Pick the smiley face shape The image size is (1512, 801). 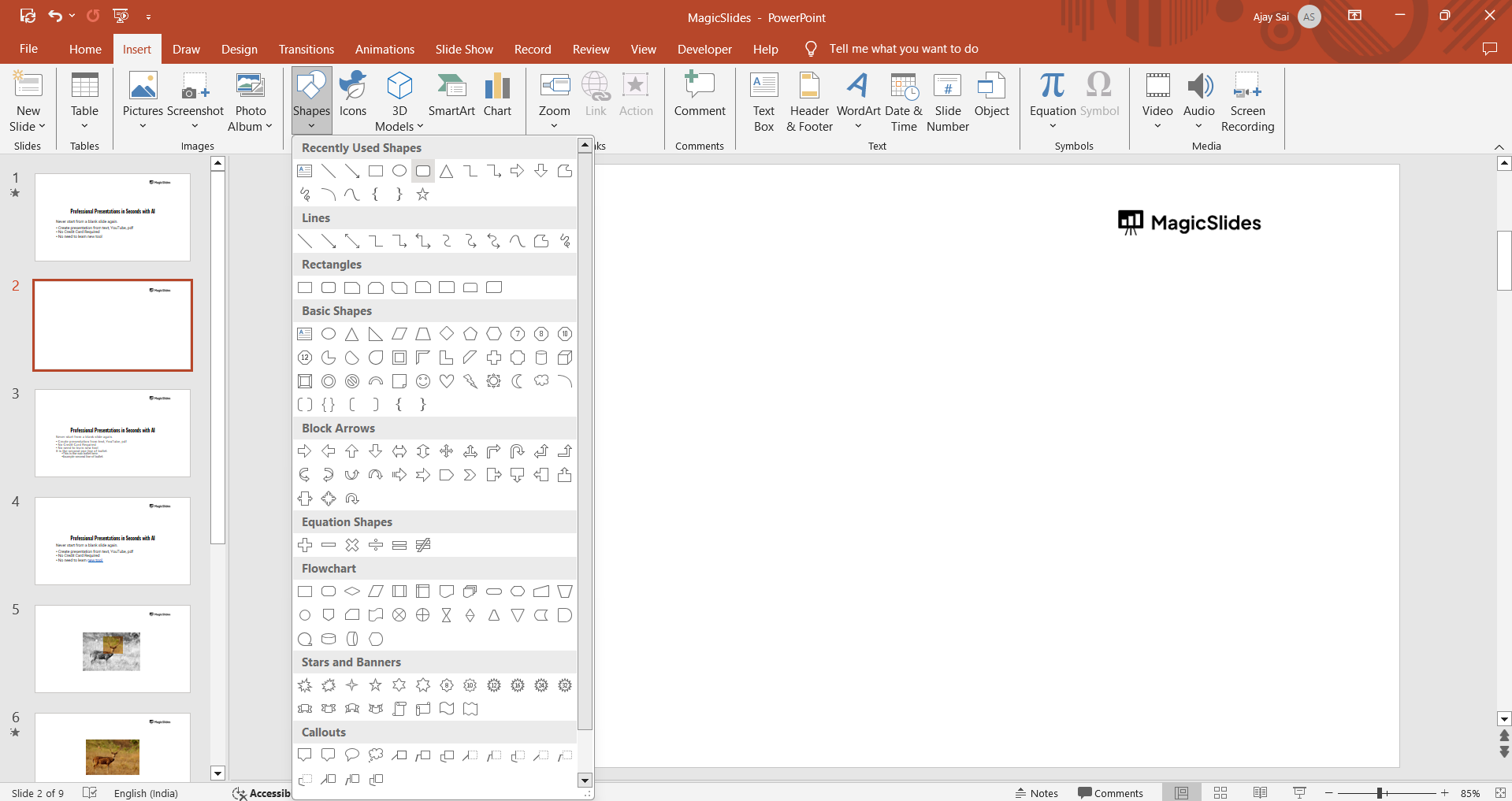tap(423, 381)
